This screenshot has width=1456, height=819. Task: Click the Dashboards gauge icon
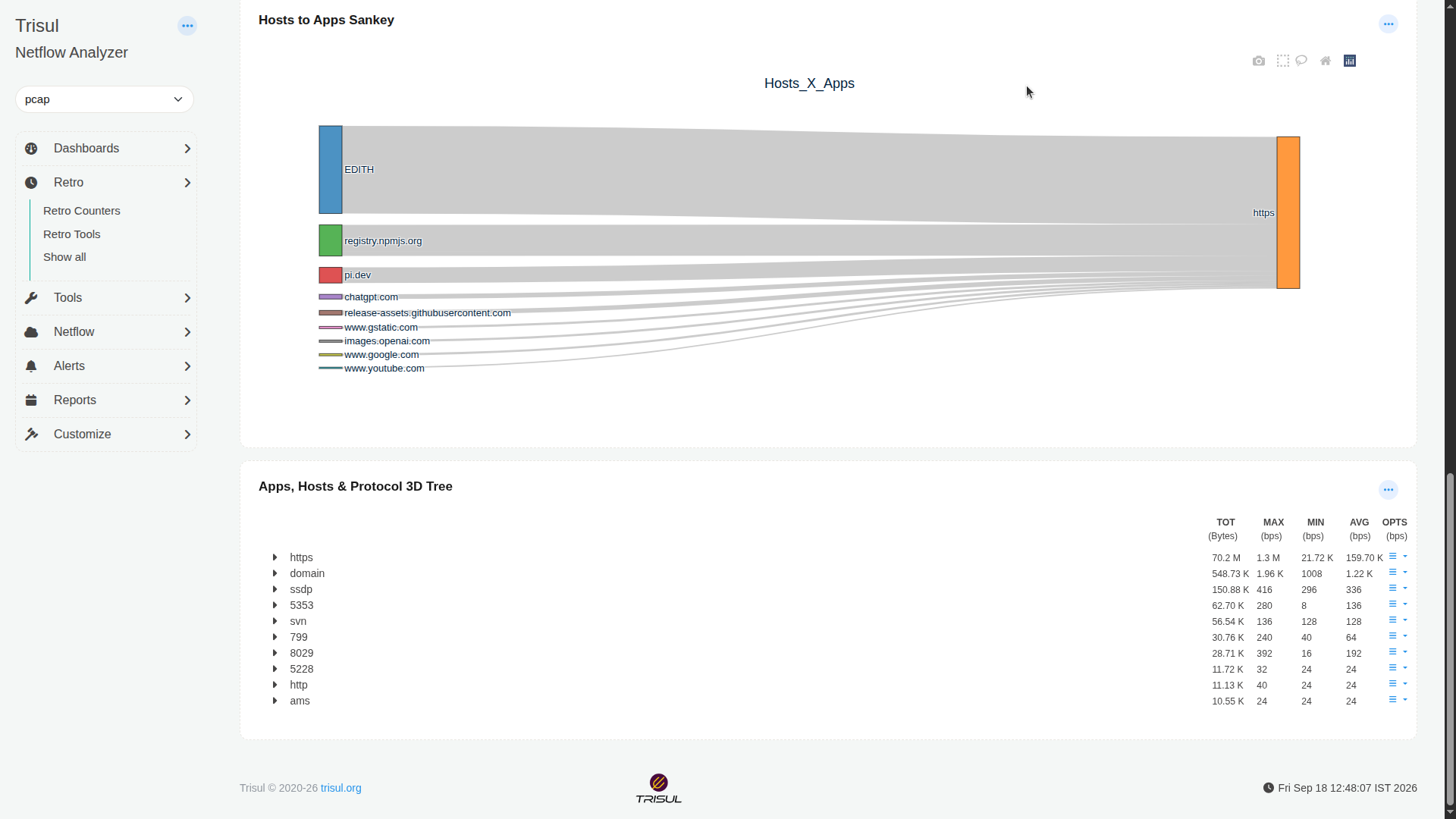pyautogui.click(x=31, y=149)
